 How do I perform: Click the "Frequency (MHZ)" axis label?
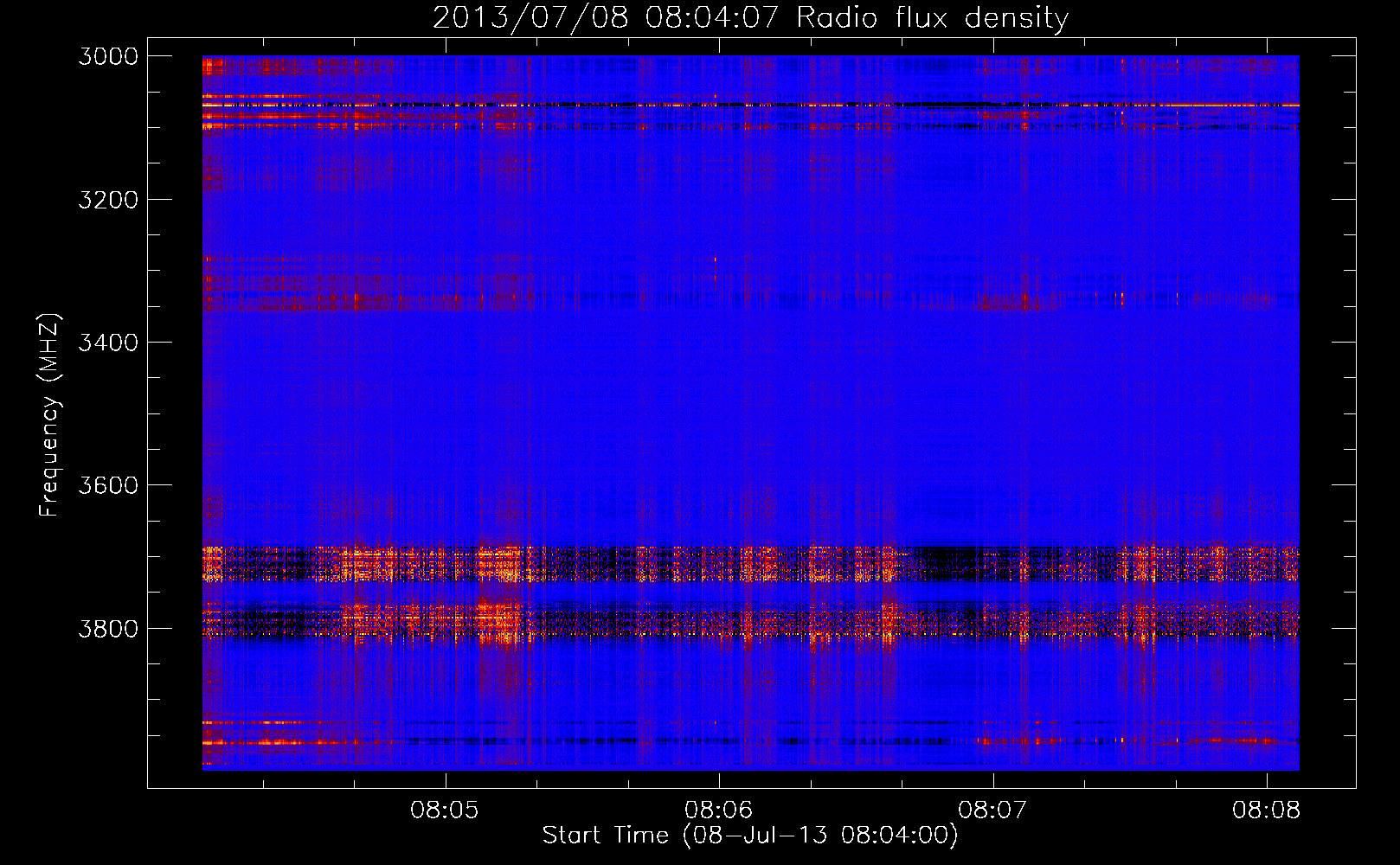coord(49,415)
